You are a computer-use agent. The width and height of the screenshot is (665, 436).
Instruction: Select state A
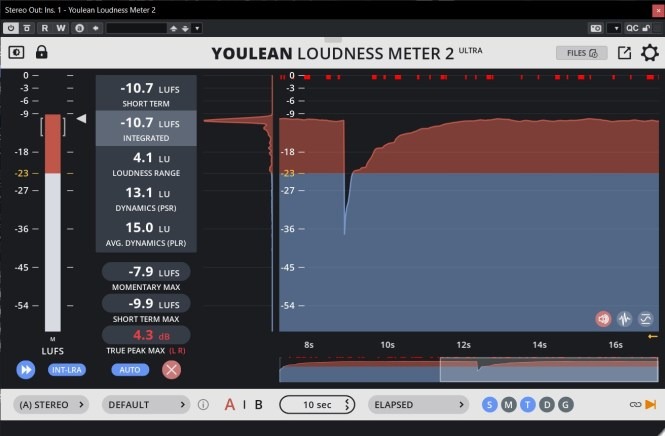(x=229, y=405)
